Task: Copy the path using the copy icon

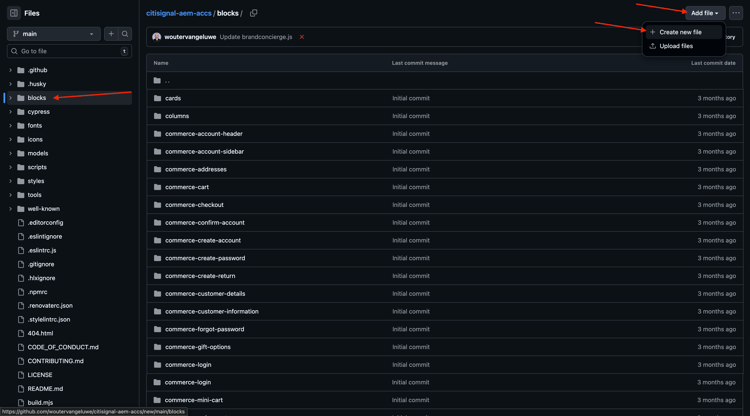Action: click(x=254, y=13)
